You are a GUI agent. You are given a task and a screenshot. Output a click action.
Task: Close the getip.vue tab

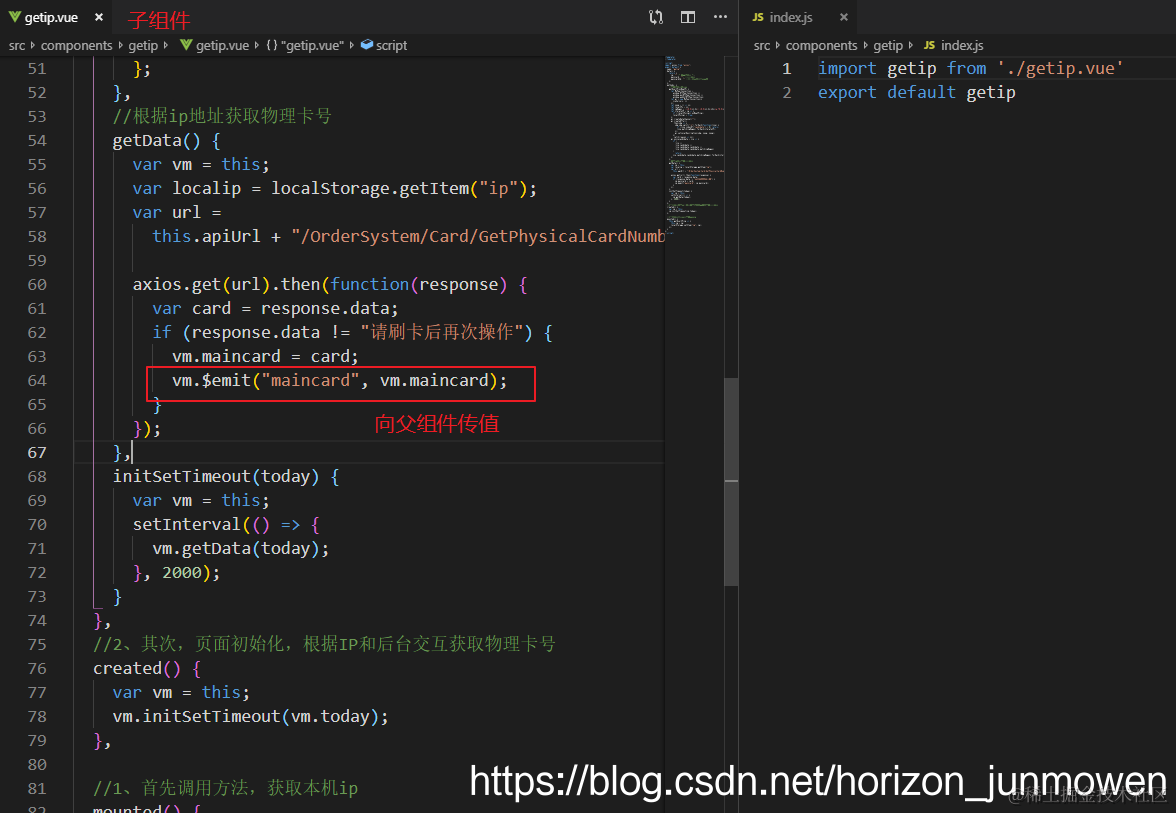(98, 16)
